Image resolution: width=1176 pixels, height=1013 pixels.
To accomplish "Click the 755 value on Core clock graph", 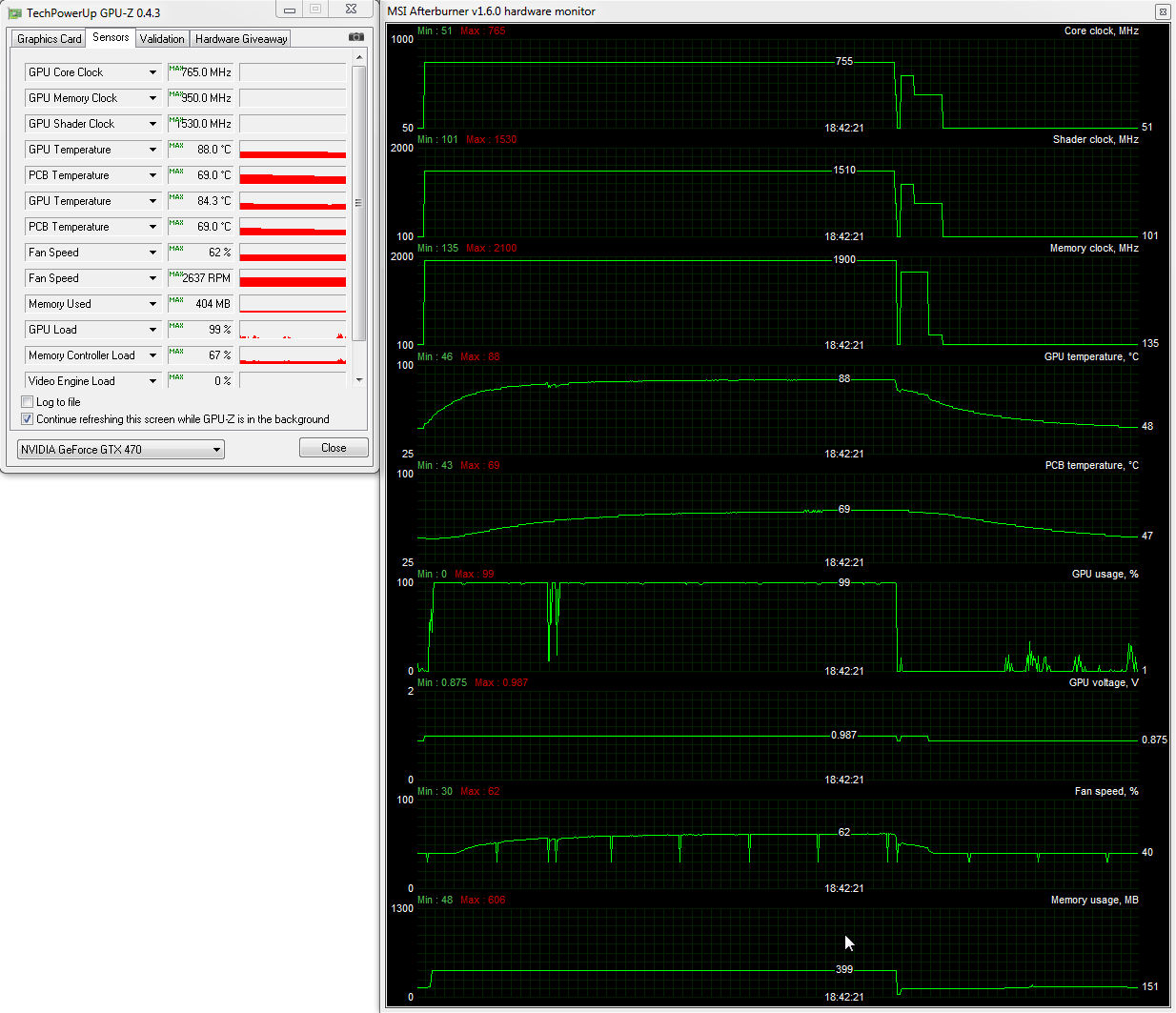I will click(x=844, y=61).
